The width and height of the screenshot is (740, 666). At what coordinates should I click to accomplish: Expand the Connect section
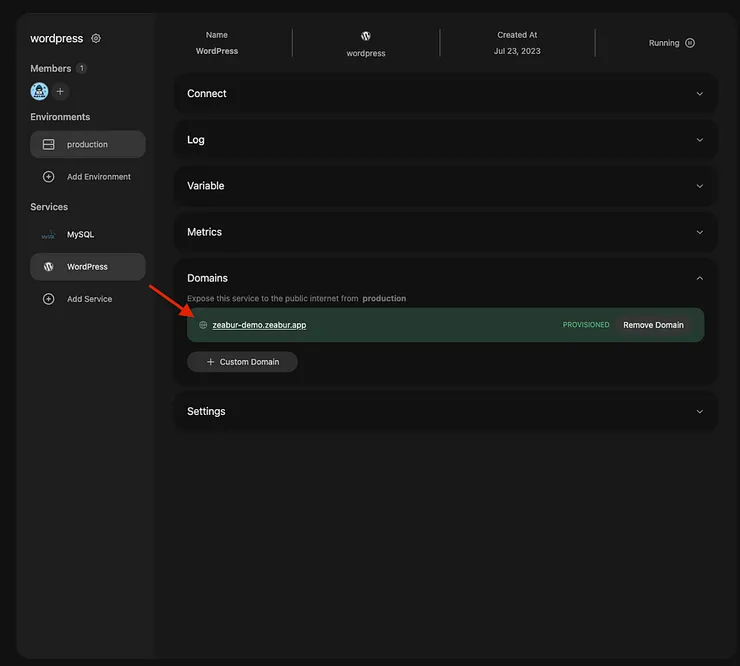click(x=699, y=94)
